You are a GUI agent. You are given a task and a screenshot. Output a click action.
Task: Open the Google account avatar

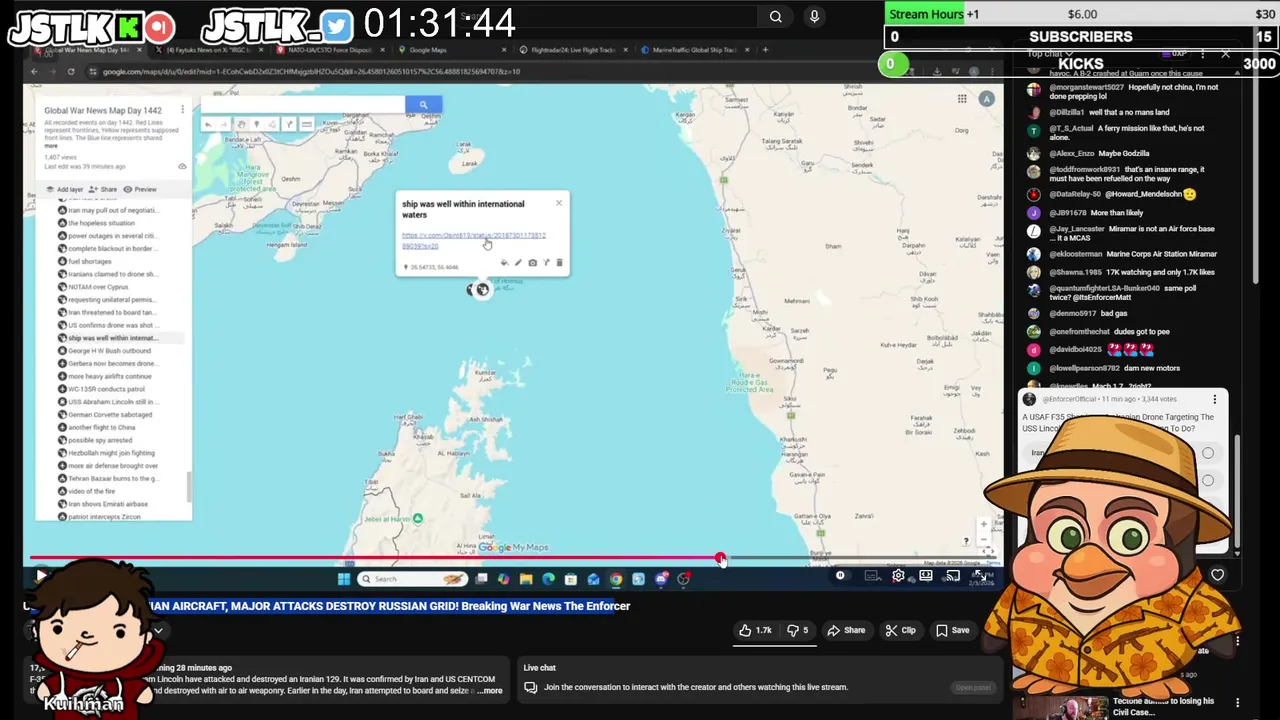click(987, 98)
